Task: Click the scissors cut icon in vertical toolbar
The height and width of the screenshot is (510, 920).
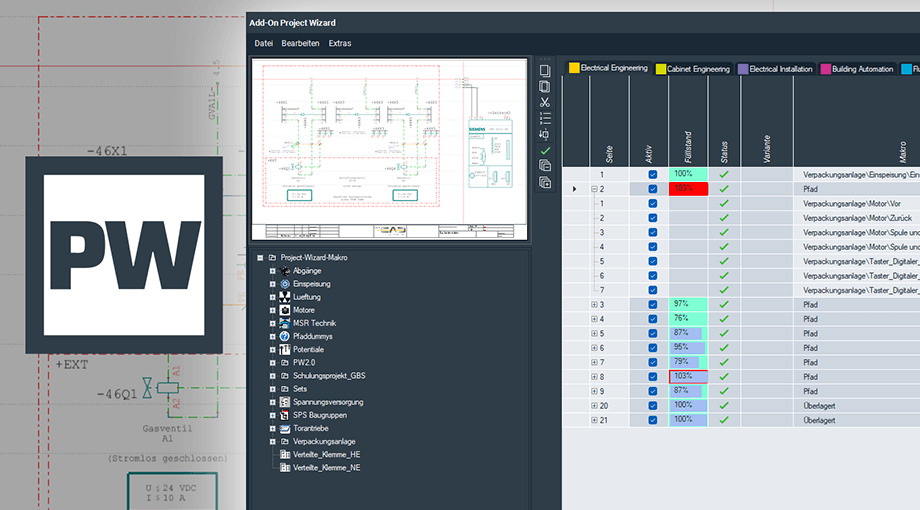Action: pos(545,102)
